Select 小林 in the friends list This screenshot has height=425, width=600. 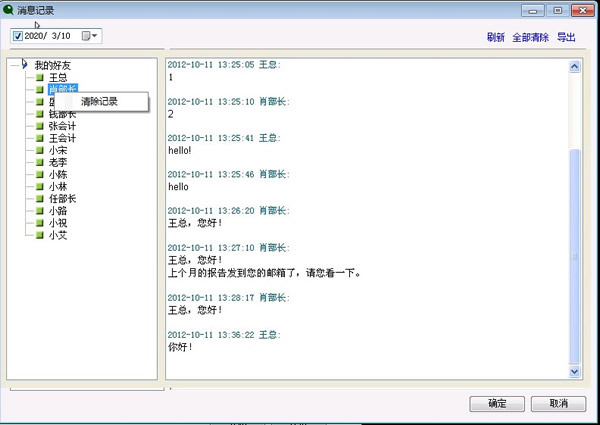pos(58,186)
